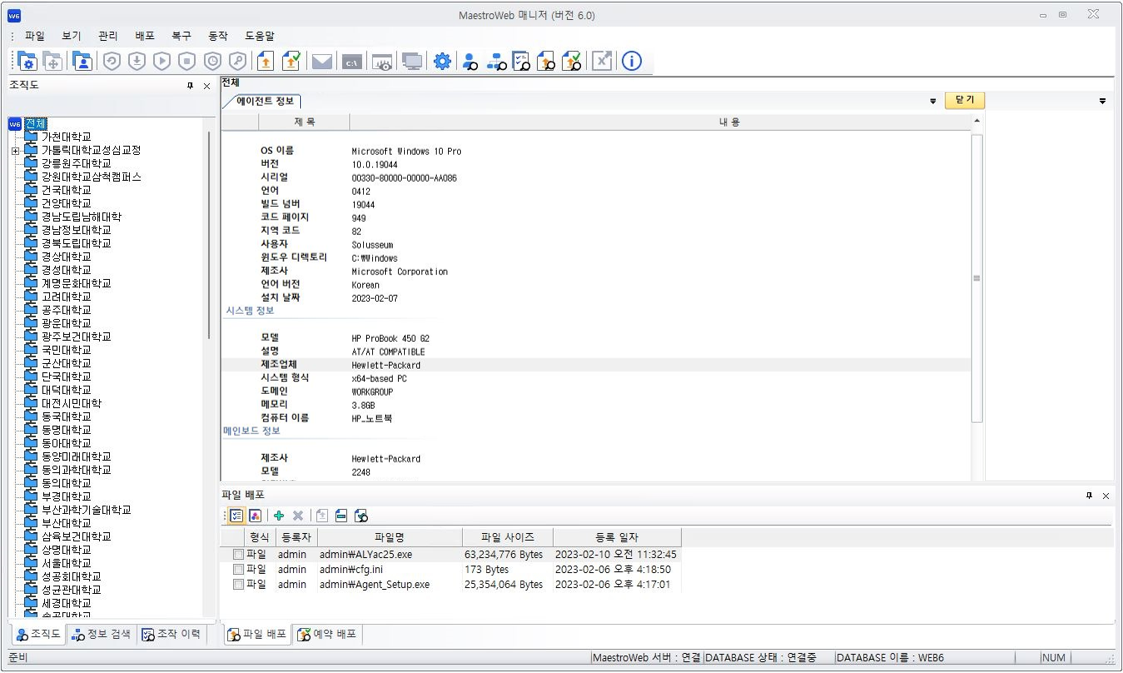Click the monitor remote screen icon
Viewport: 1123px width, 673px height.
[412, 61]
